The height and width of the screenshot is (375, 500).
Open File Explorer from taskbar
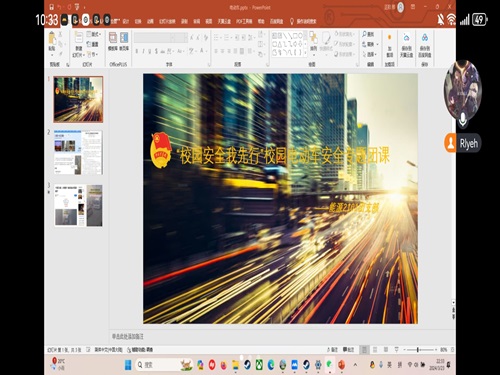pos(235,365)
